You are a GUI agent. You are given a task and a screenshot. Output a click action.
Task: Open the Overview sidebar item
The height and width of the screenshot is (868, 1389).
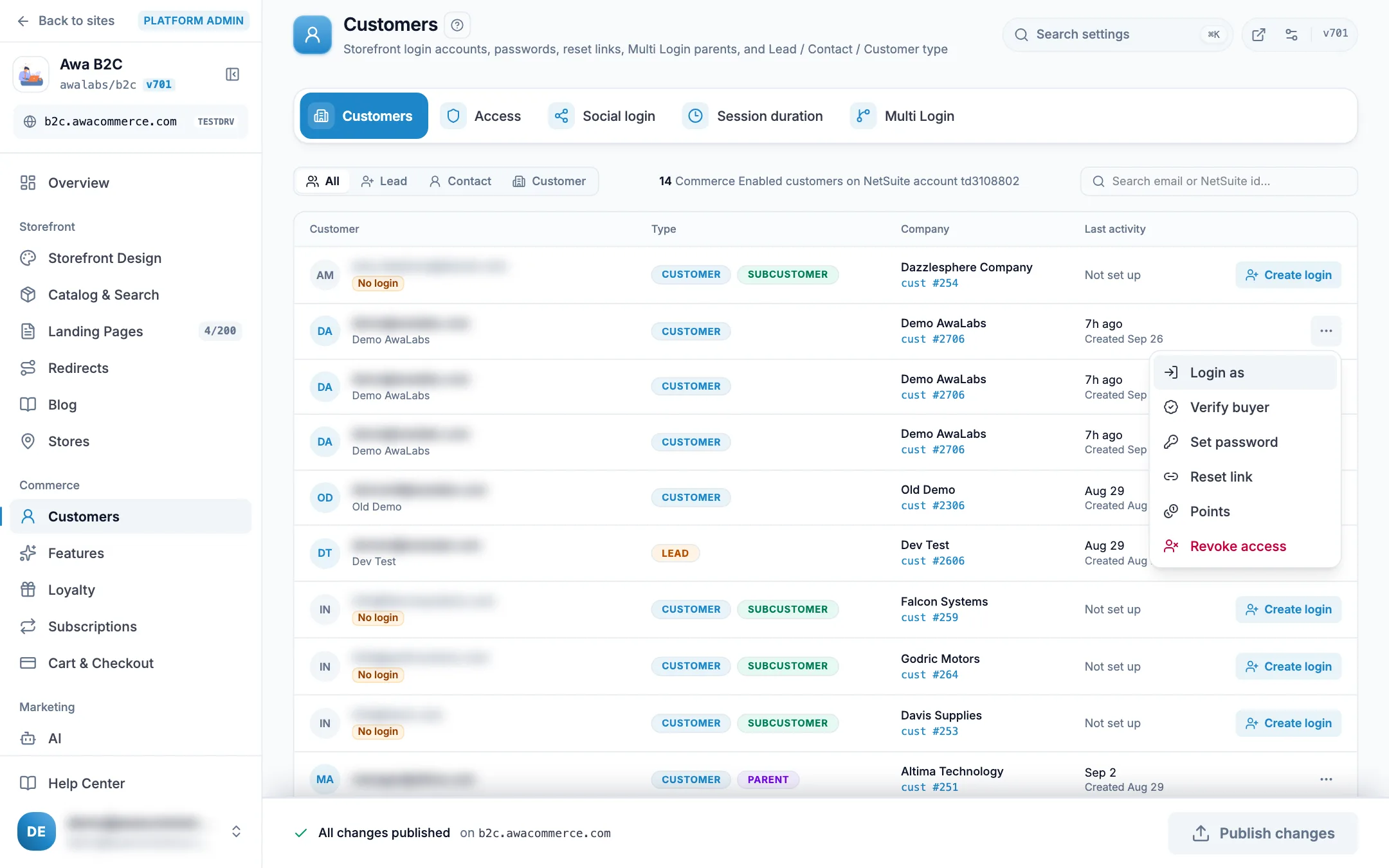131,183
